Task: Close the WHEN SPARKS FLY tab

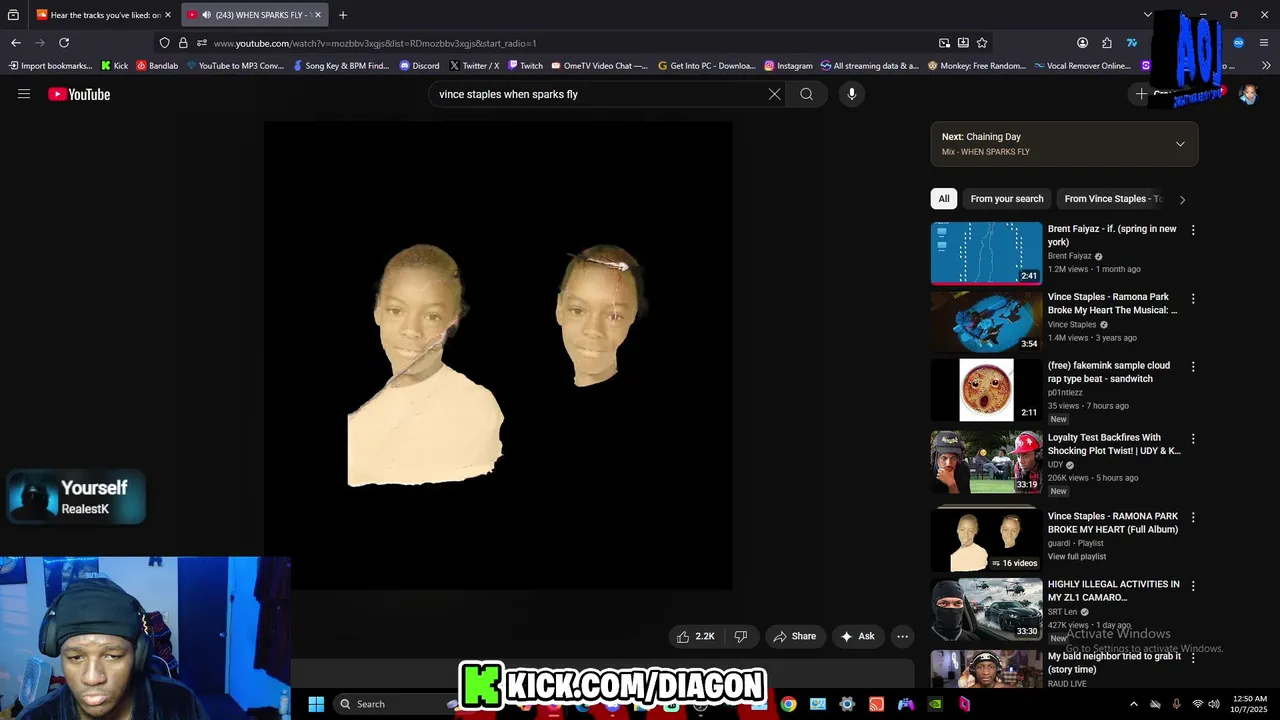Action: (x=318, y=15)
